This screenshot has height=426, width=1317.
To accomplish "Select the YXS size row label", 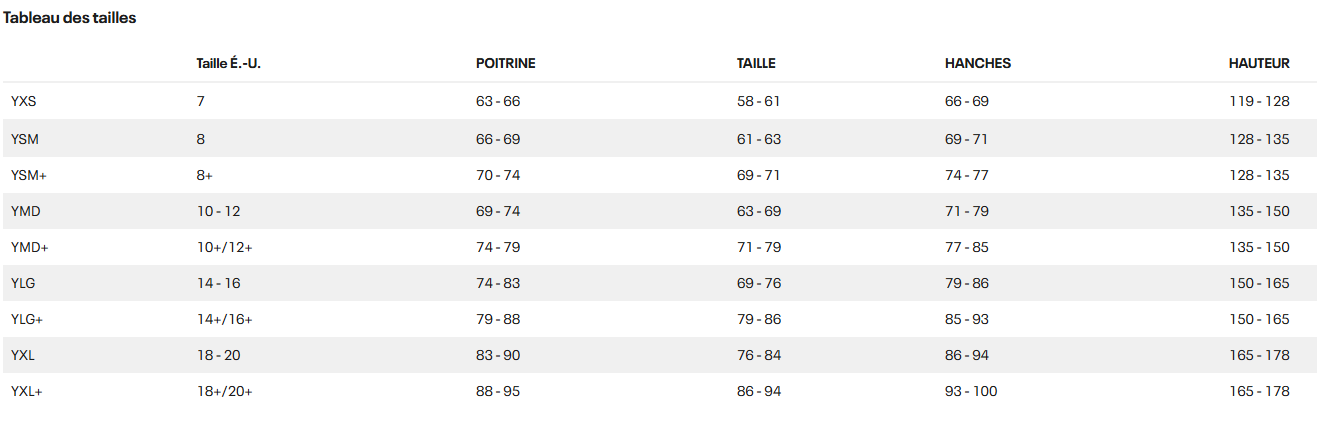I will pos(24,101).
